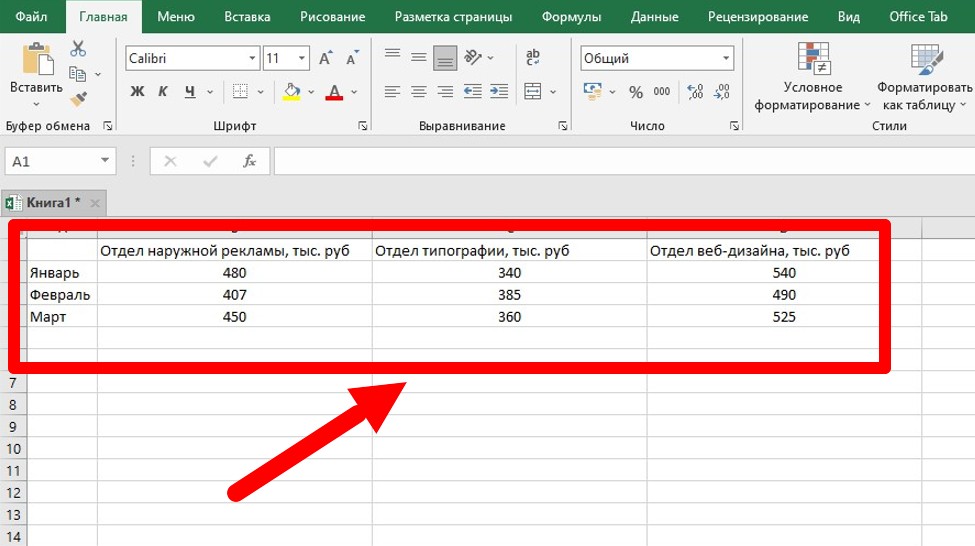This screenshot has width=975, height=546.
Task: Align text left
Action: point(392,92)
